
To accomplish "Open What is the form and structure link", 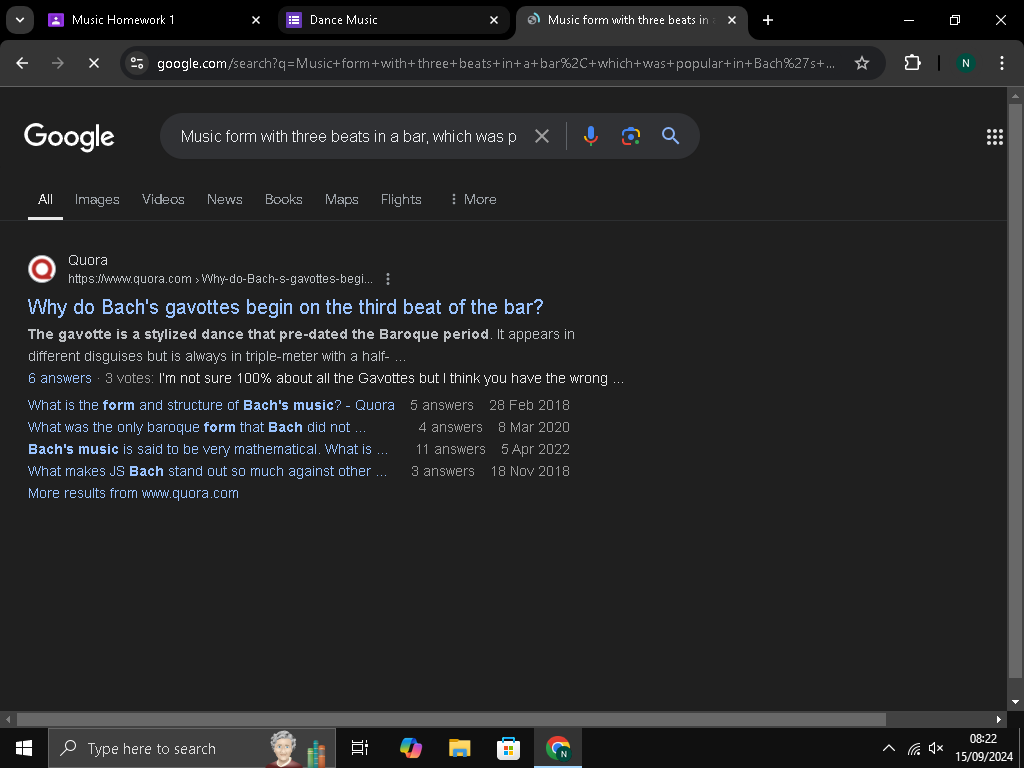I will (x=211, y=406).
